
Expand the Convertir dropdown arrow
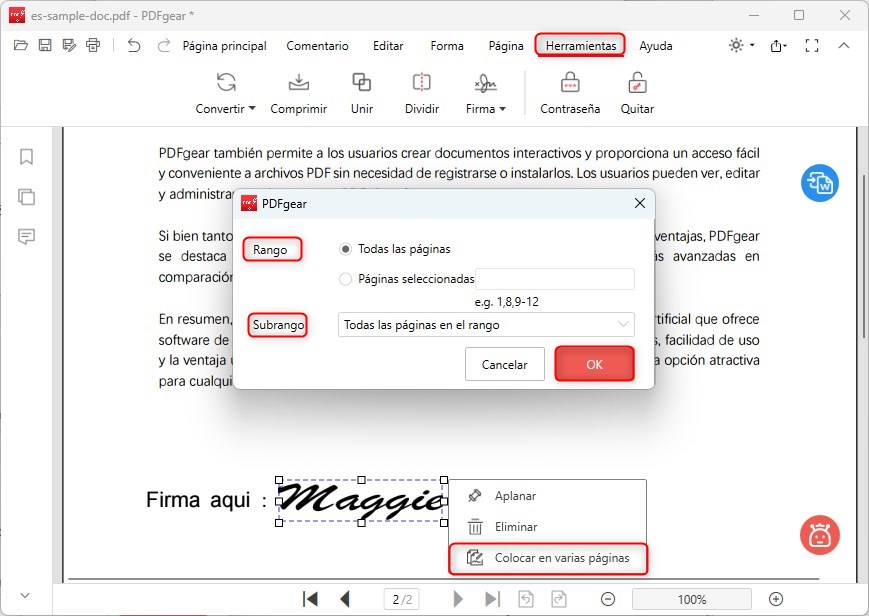tap(252, 109)
